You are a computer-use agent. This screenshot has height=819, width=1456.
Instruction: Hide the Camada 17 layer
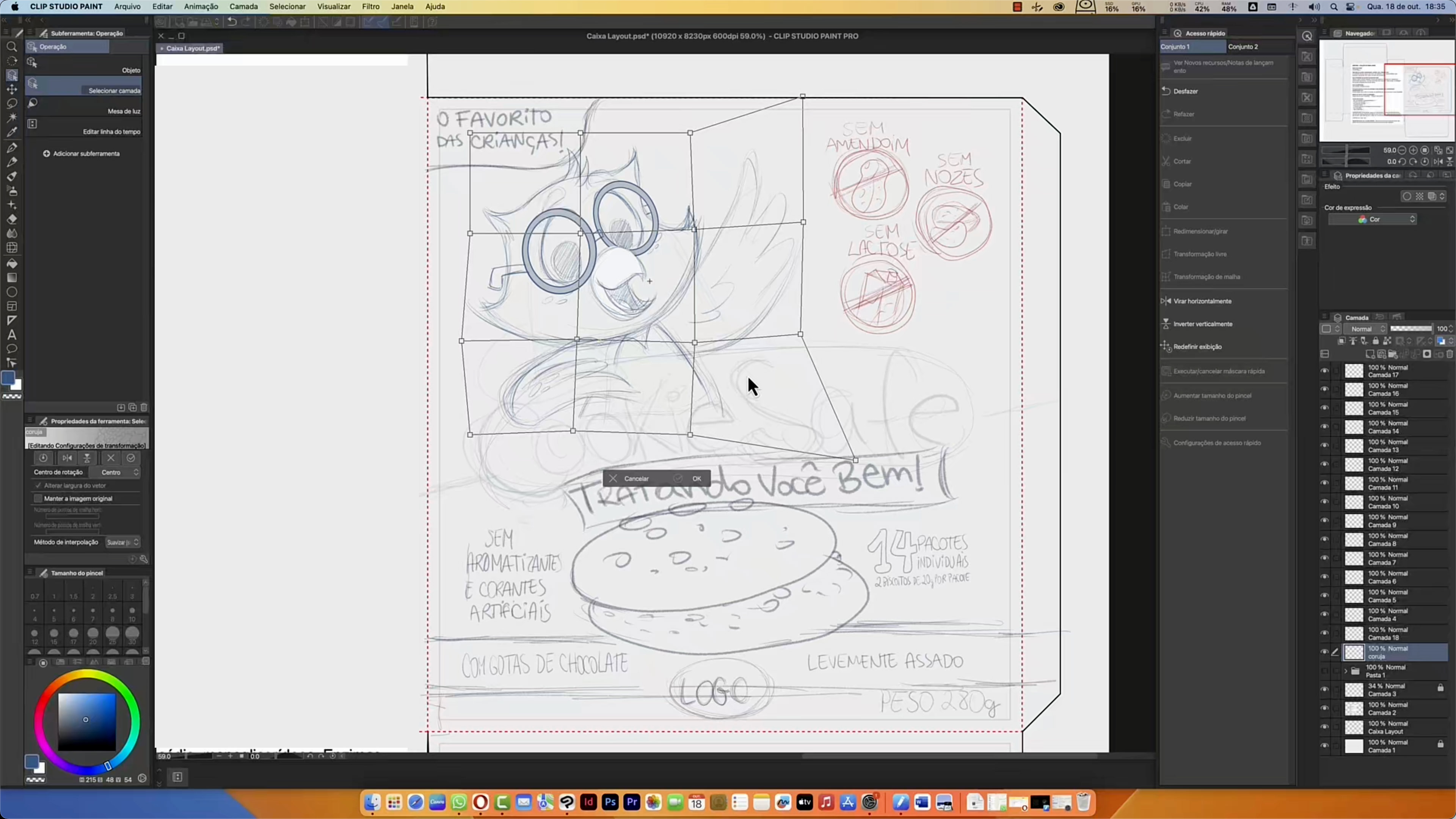click(1324, 371)
